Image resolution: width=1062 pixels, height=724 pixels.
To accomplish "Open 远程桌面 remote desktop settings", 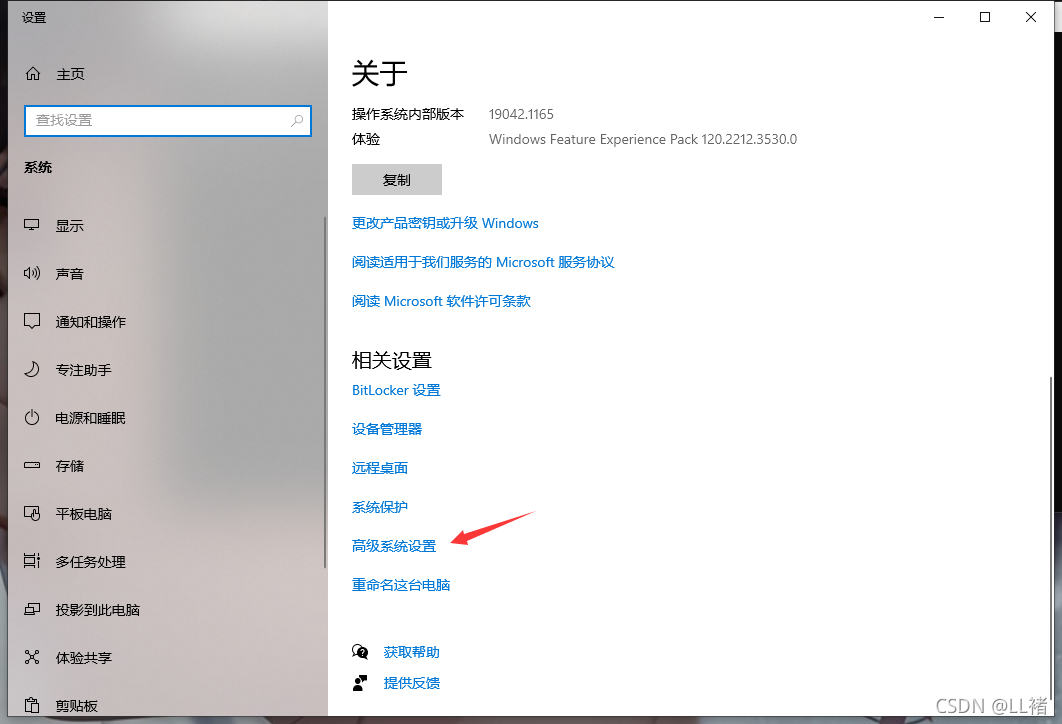I will tap(380, 468).
